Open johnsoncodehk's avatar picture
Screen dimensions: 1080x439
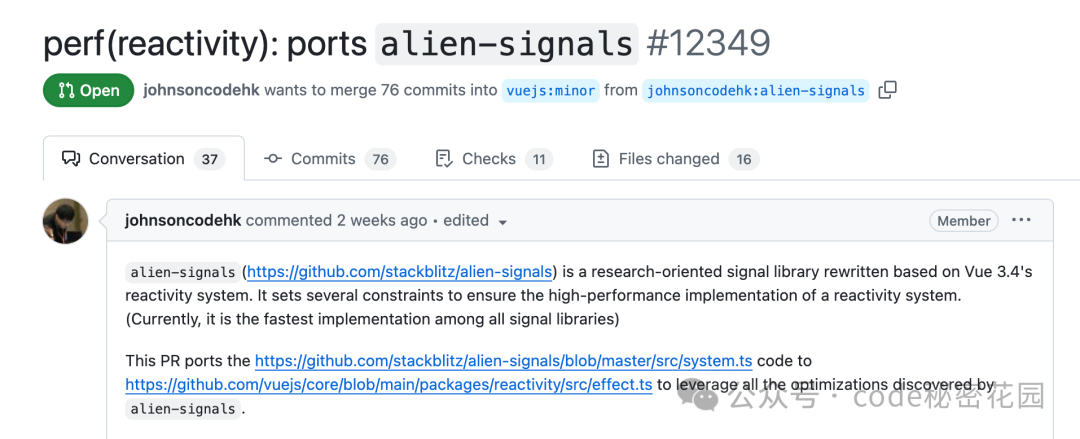click(65, 221)
